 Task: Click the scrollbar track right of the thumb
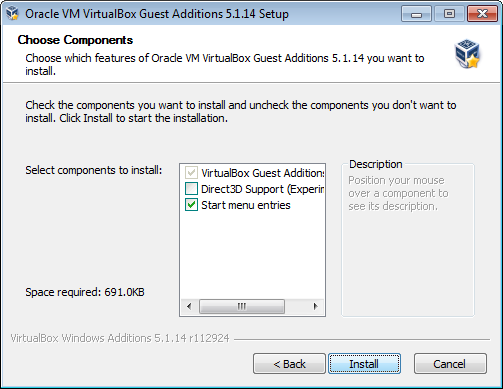click(x=296, y=306)
